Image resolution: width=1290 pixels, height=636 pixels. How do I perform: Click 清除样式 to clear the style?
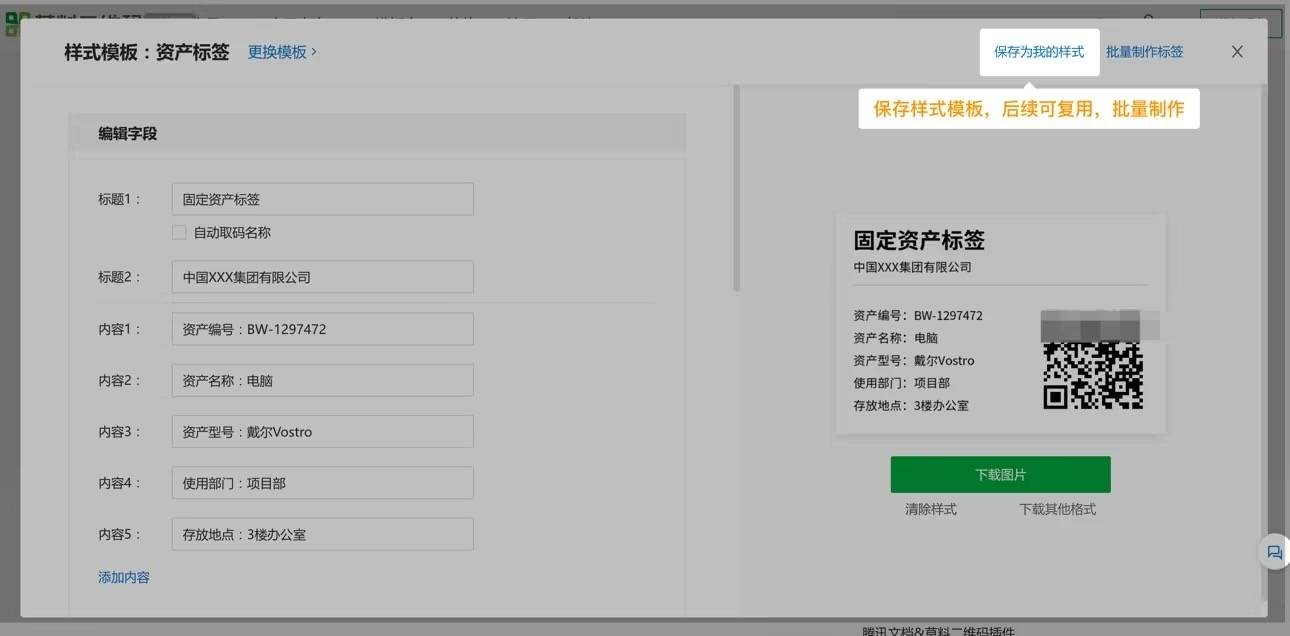point(931,509)
